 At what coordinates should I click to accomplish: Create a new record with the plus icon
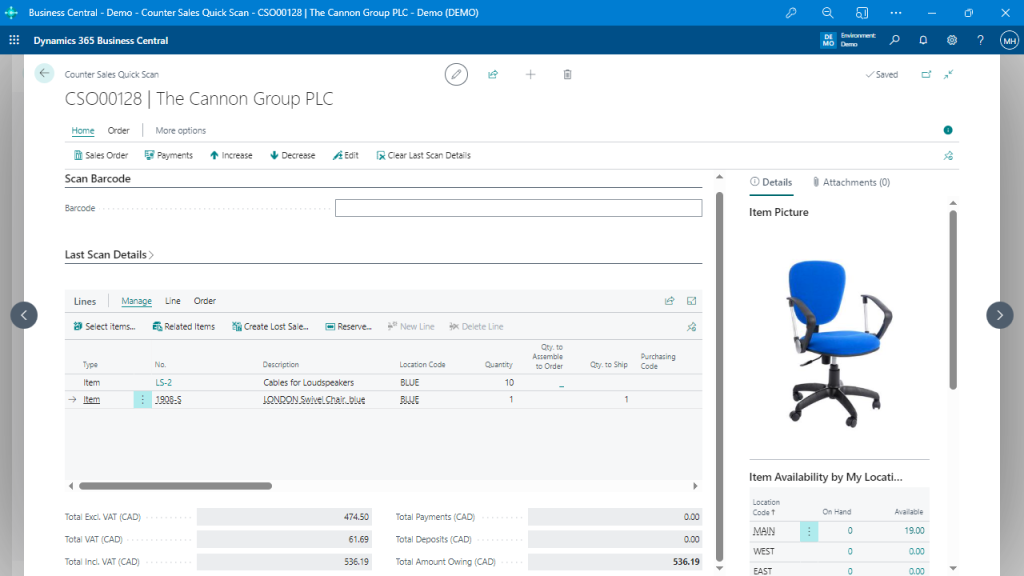530,74
